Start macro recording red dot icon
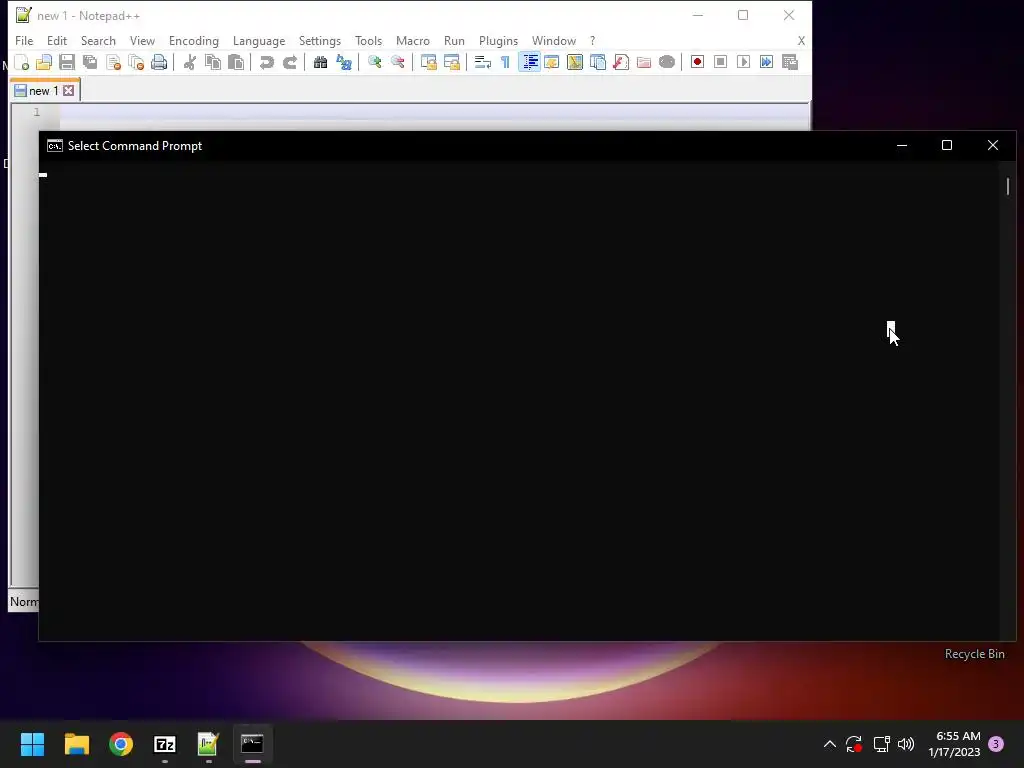Screen dimensions: 1024x768 (x=697, y=62)
